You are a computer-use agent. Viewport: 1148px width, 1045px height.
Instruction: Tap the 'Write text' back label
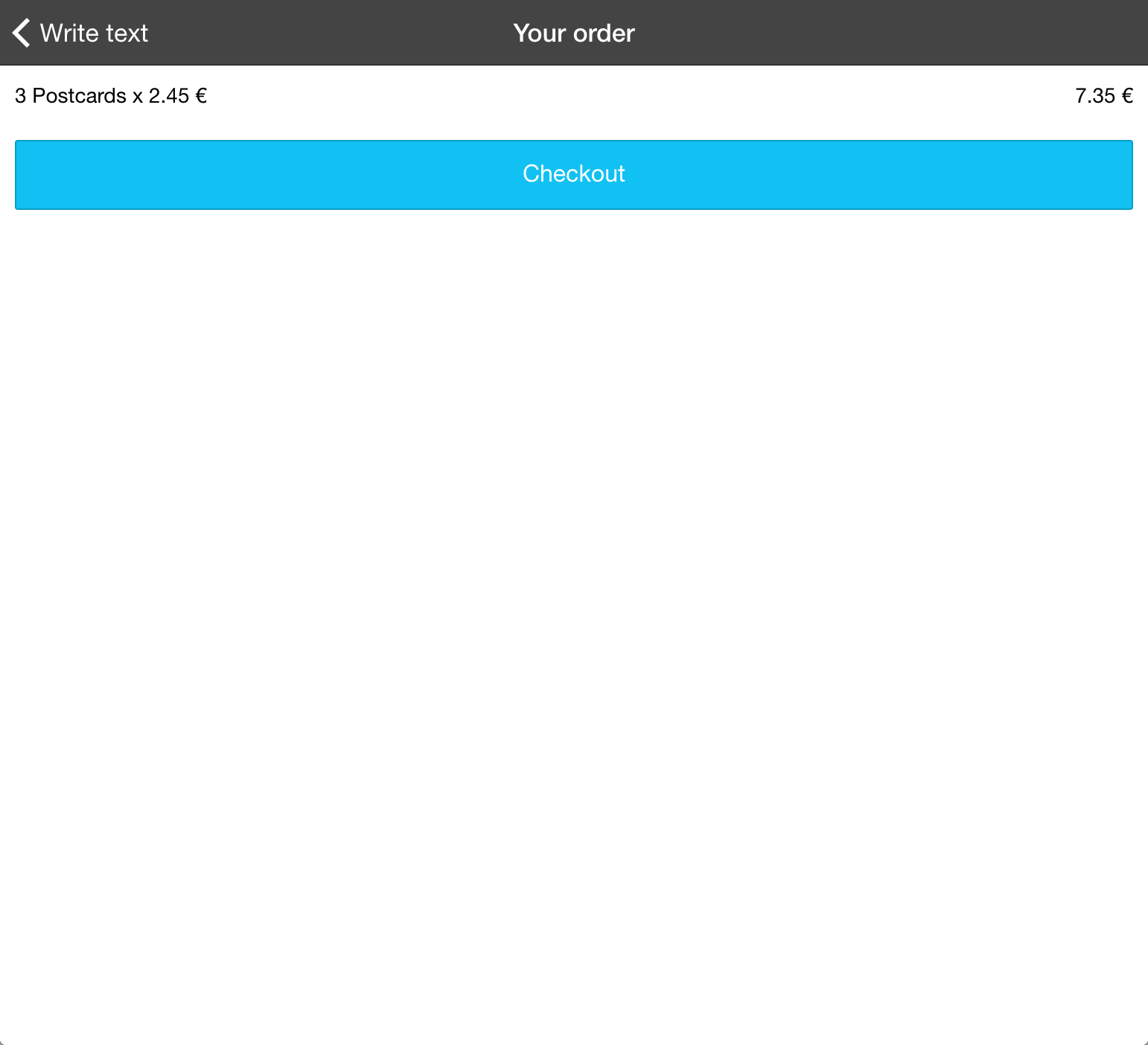click(94, 33)
